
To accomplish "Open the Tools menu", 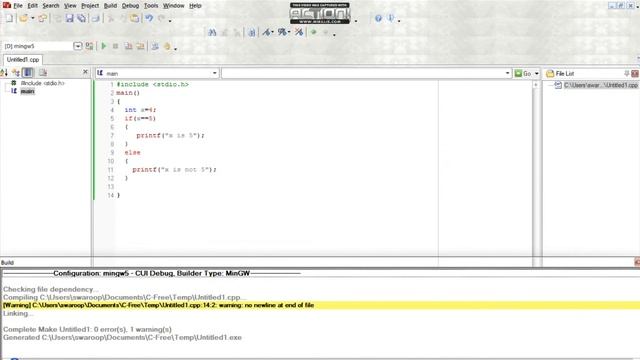I will click(x=151, y=6).
